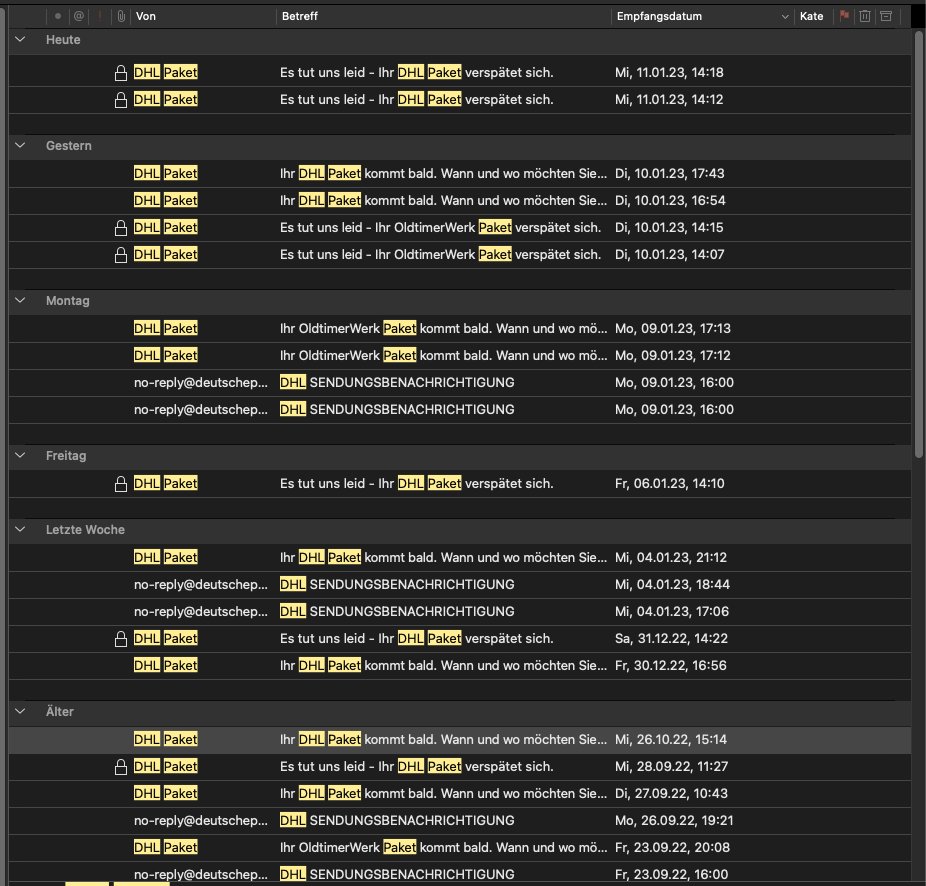Click the trash can column header icon
The image size is (926, 886).
point(865,16)
